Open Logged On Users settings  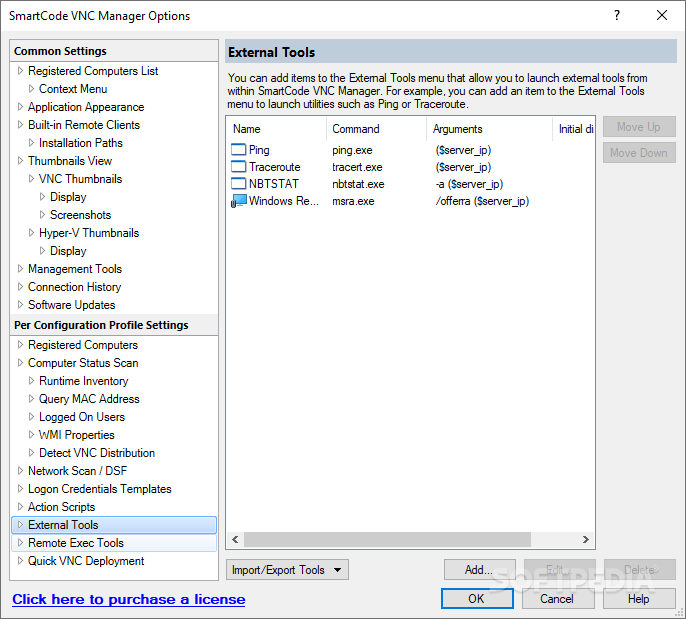82,417
